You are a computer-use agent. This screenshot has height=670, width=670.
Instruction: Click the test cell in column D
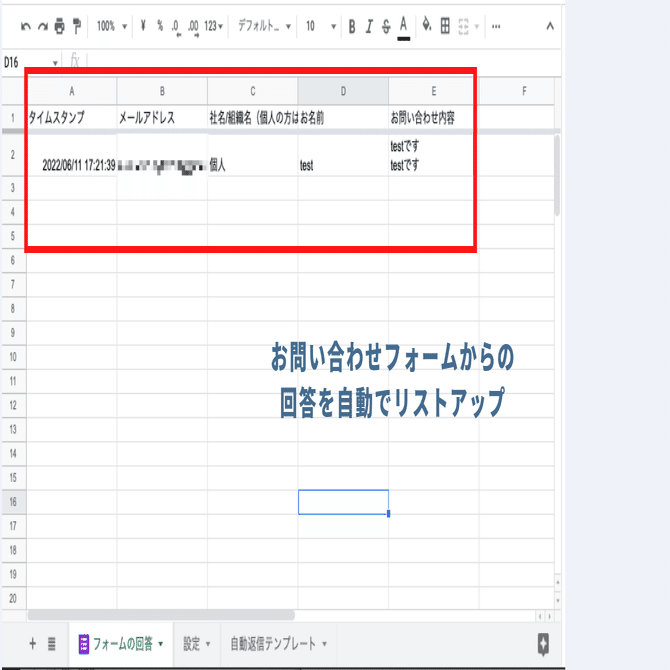point(343,155)
